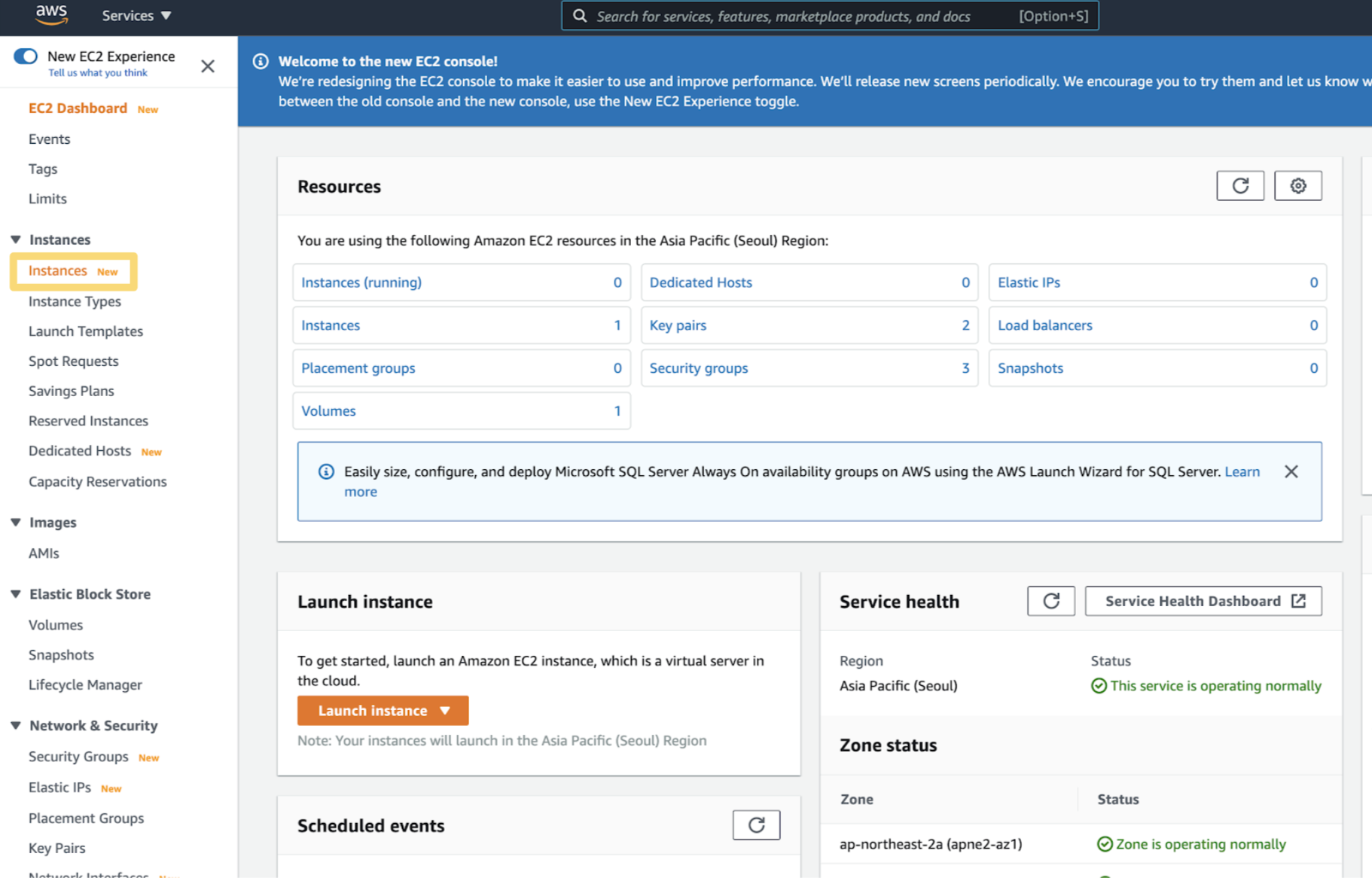Screen dimensions: 1372x878
Task: Open Resources panel settings gear
Action: click(1298, 186)
